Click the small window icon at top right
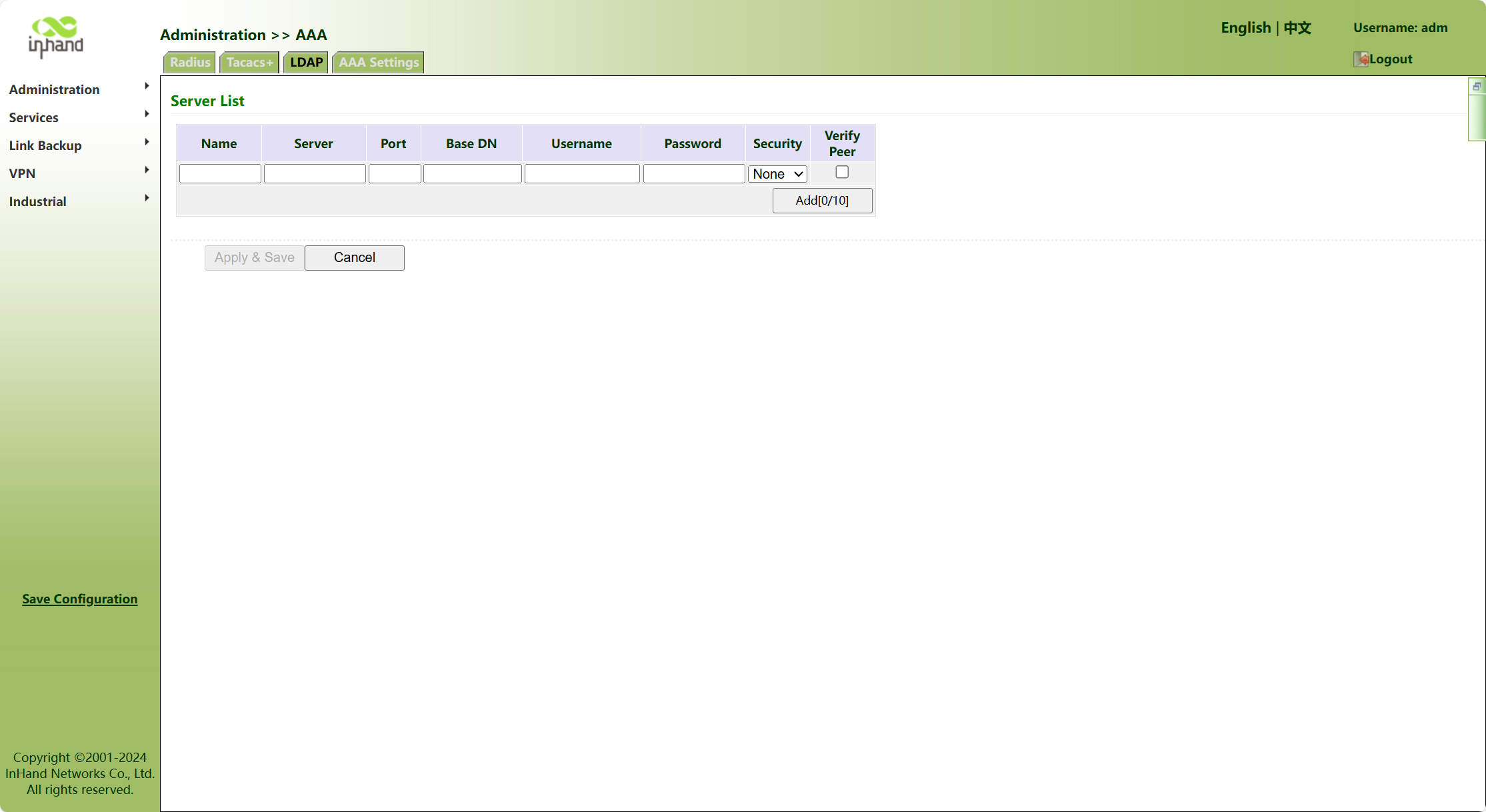The width and height of the screenshot is (1486, 812). tap(1477, 87)
